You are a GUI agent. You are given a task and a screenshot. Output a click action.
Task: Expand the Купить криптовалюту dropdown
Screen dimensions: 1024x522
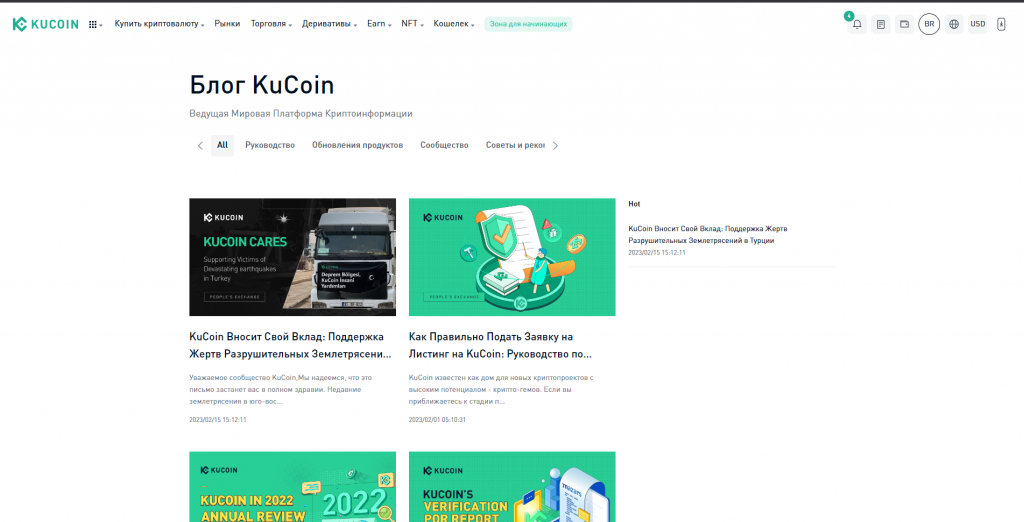coord(159,24)
